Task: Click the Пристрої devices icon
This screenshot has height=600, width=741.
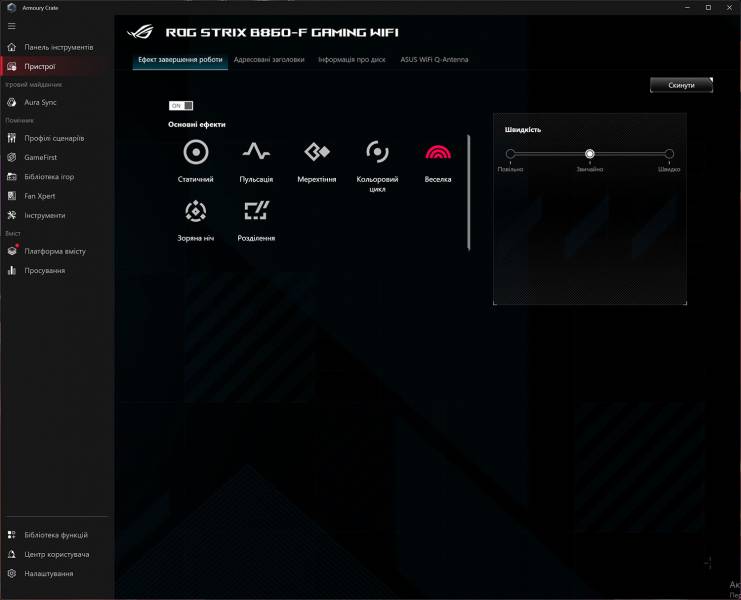Action: pos(12,67)
